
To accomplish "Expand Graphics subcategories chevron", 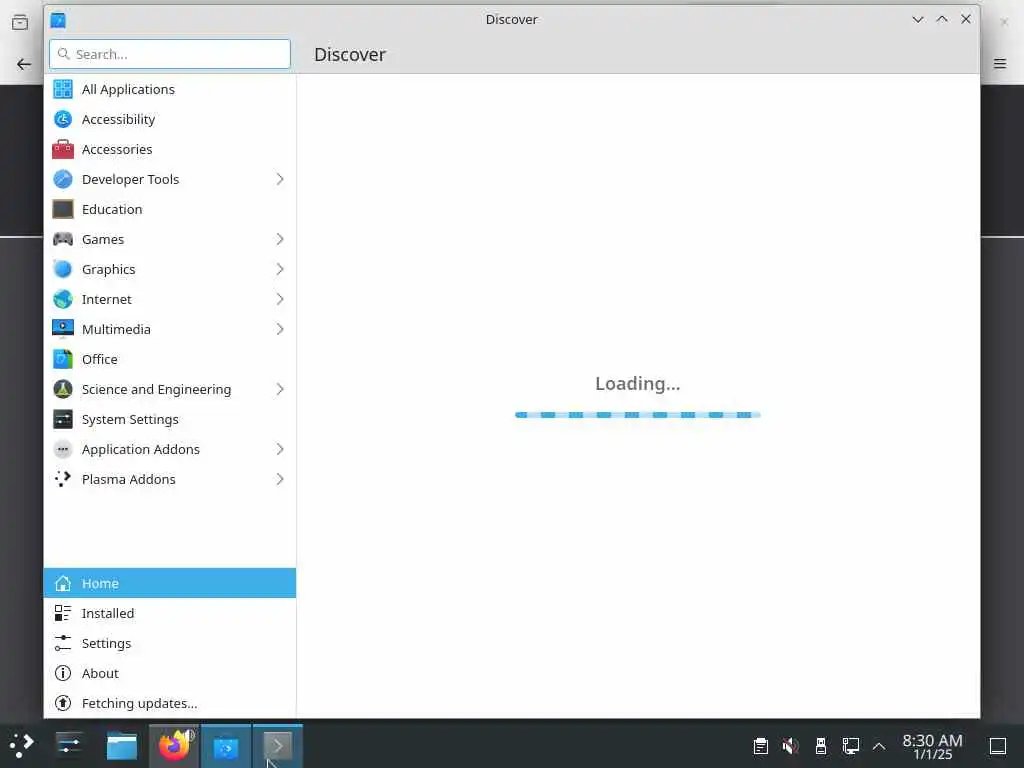I will (280, 269).
